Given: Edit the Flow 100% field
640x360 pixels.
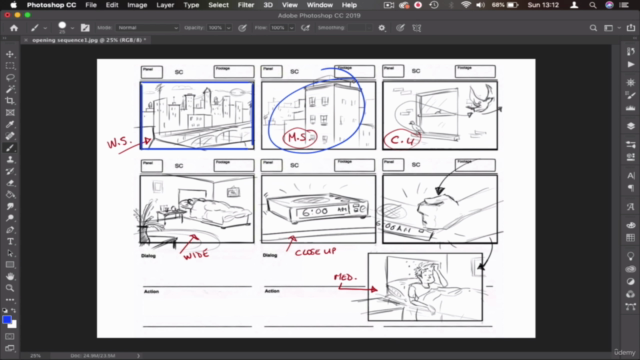Looking at the screenshot, I should click(x=278, y=28).
